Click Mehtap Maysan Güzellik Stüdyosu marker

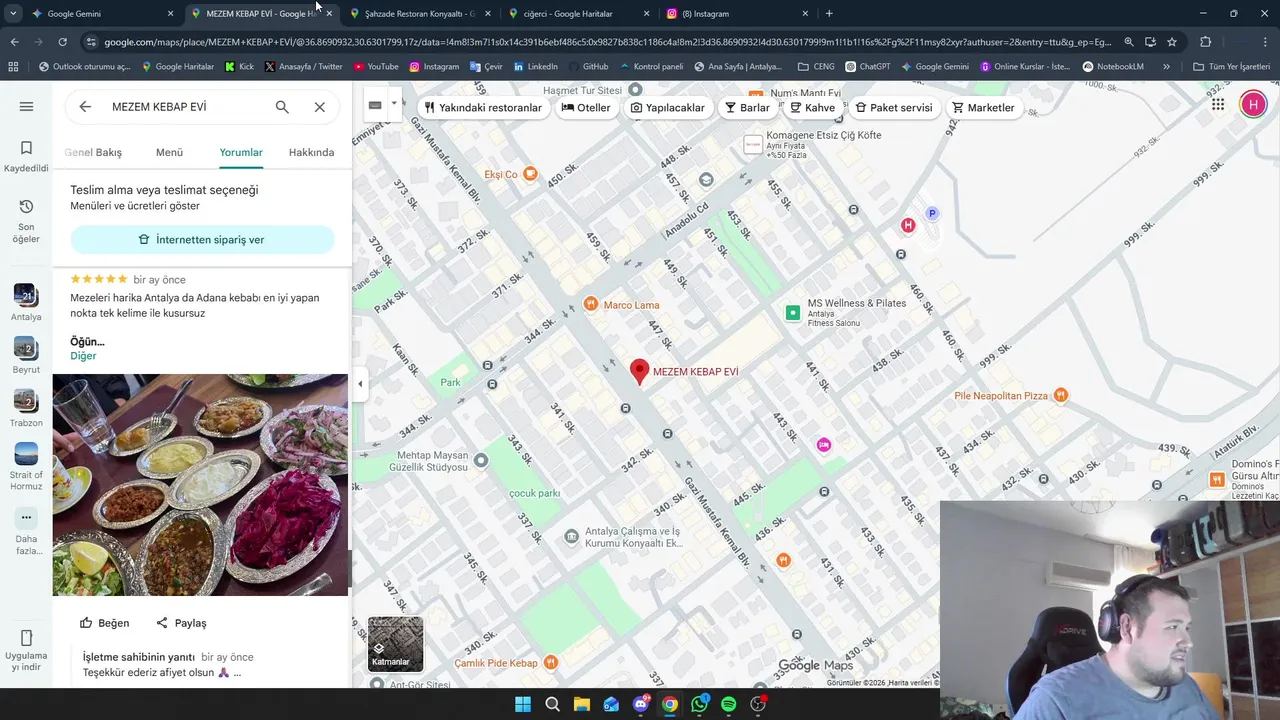click(x=481, y=460)
